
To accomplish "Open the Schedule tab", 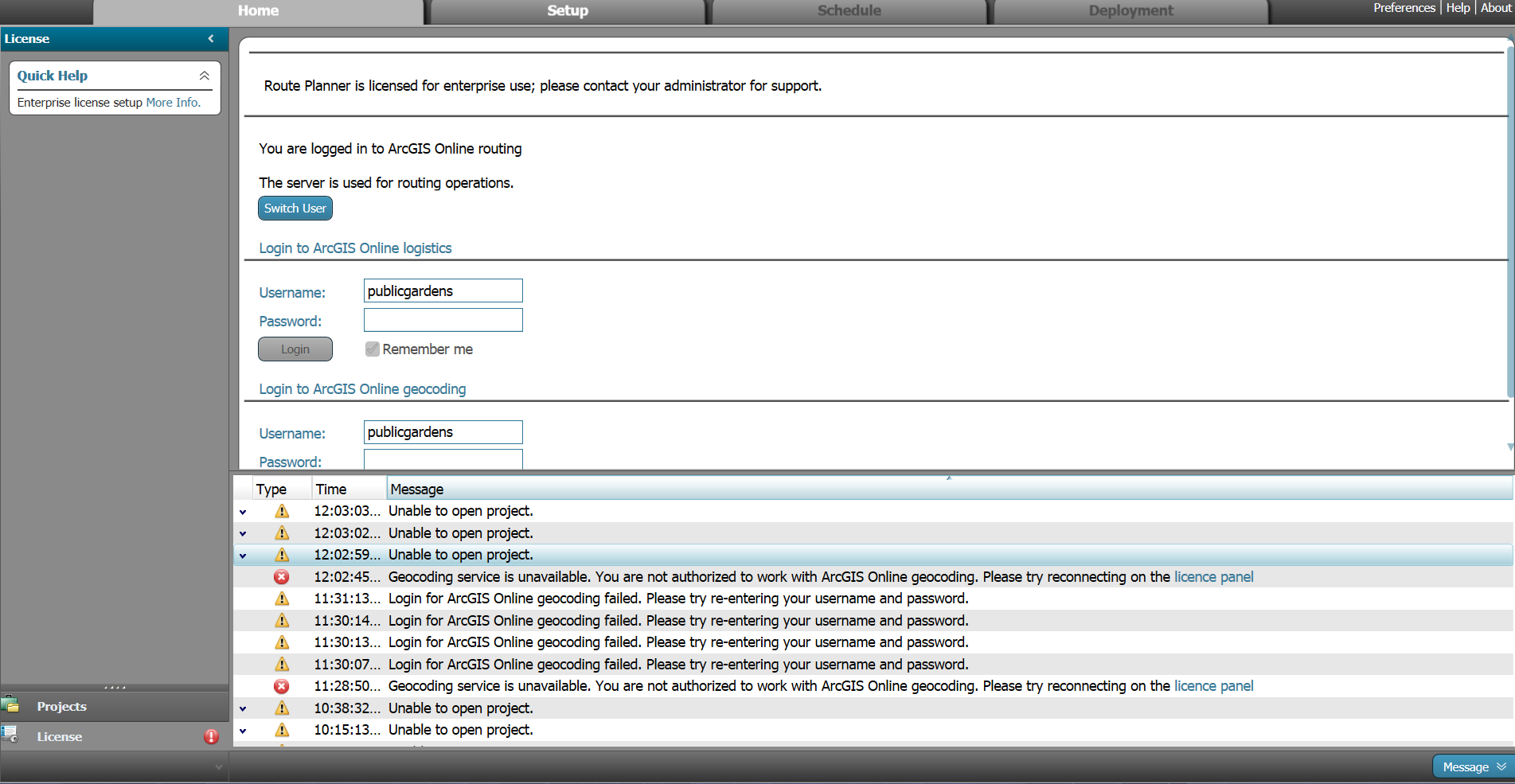I will [849, 11].
